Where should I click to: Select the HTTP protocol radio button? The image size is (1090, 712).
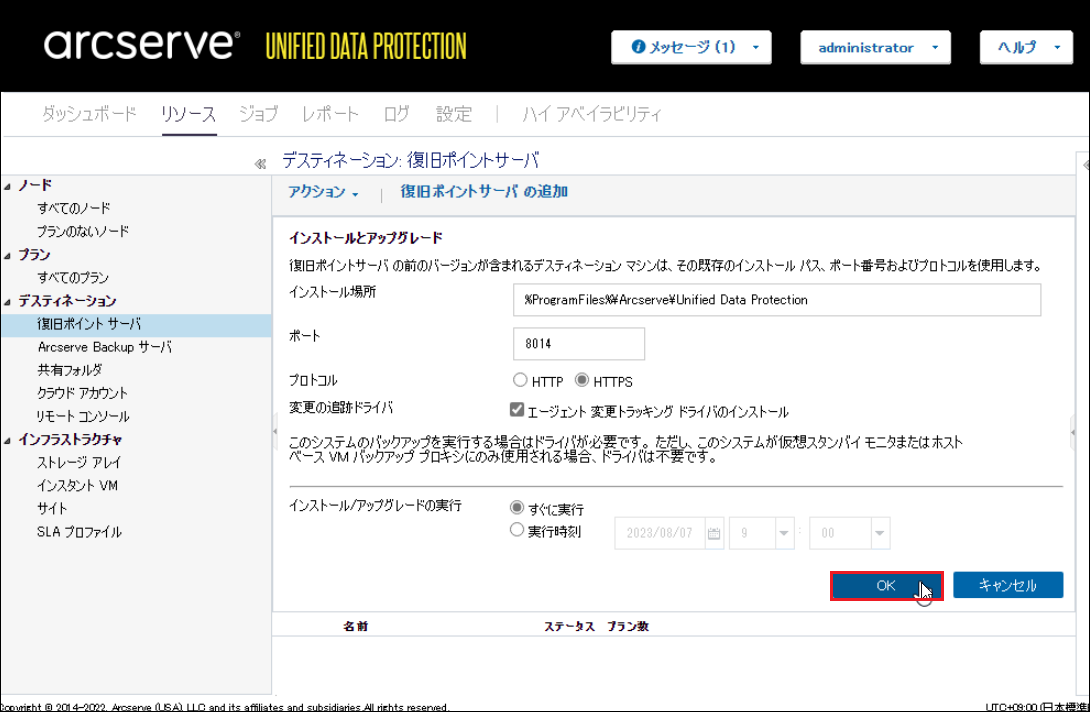tap(520, 380)
